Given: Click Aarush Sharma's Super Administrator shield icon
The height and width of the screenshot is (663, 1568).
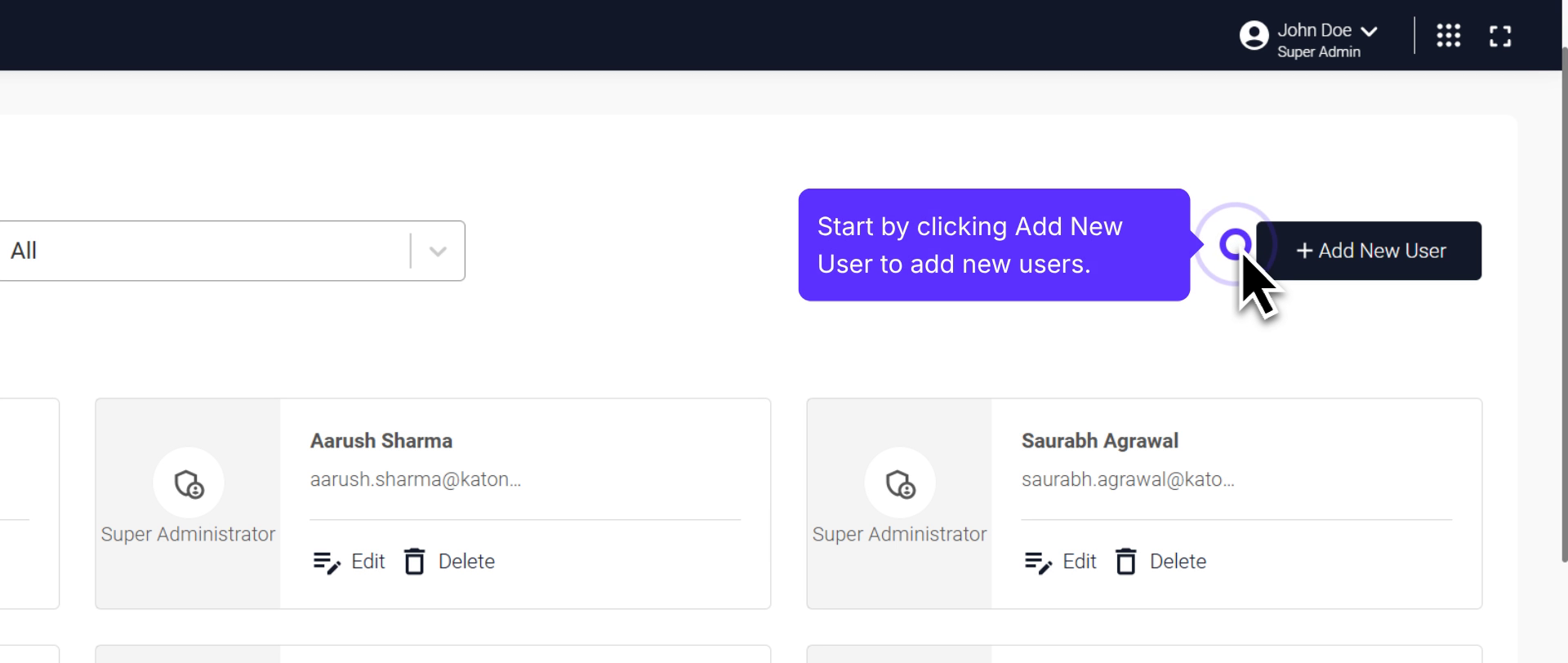Looking at the screenshot, I should point(189,484).
